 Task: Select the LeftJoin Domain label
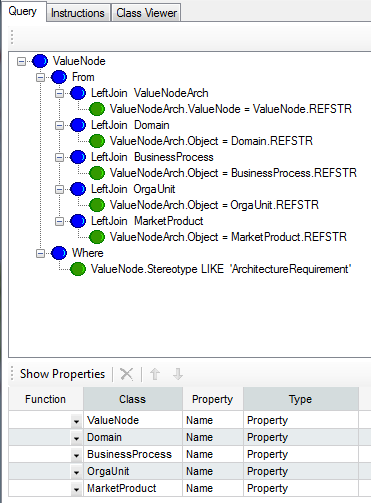point(130,125)
